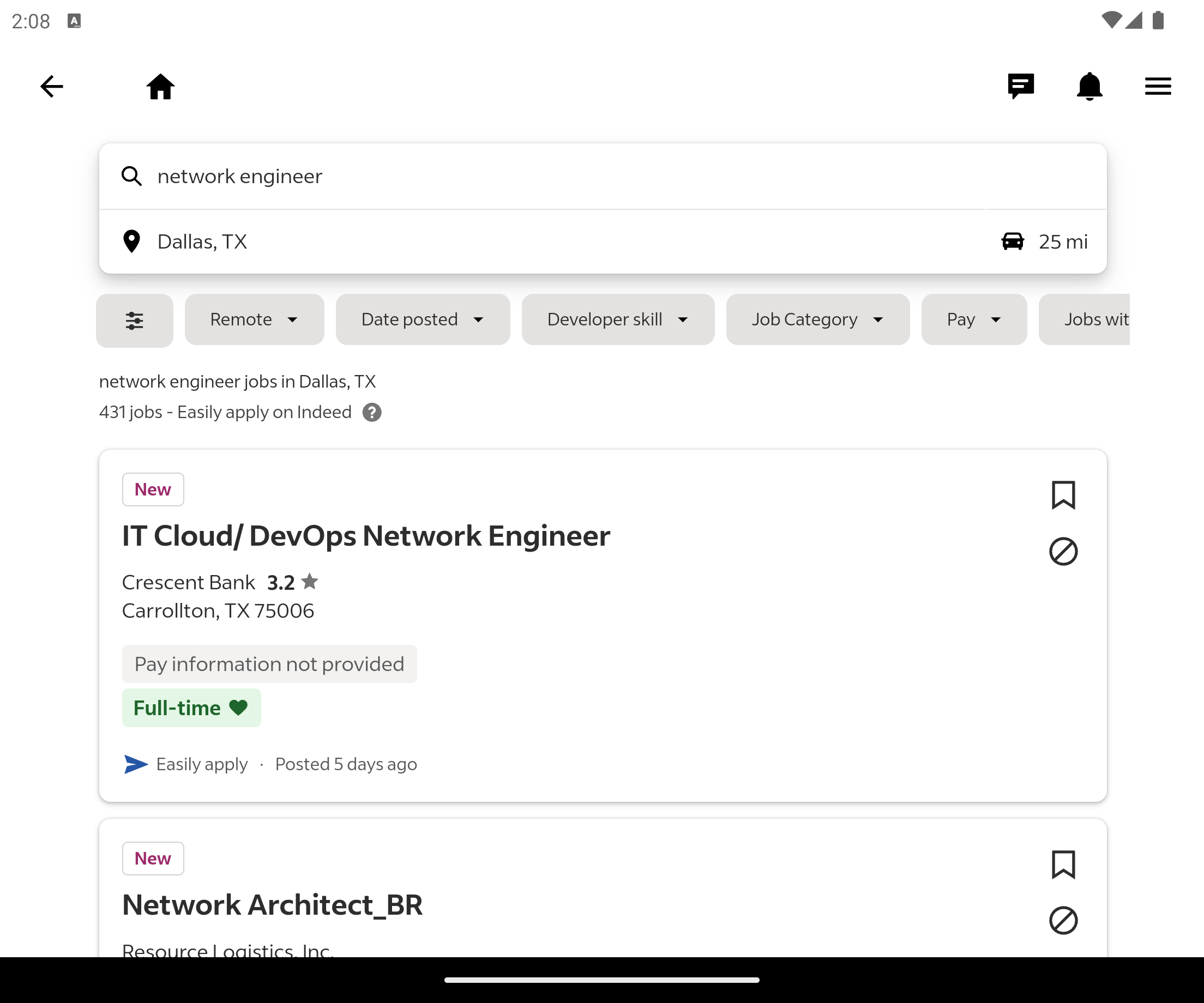Expand the Date posted filter

423,320
